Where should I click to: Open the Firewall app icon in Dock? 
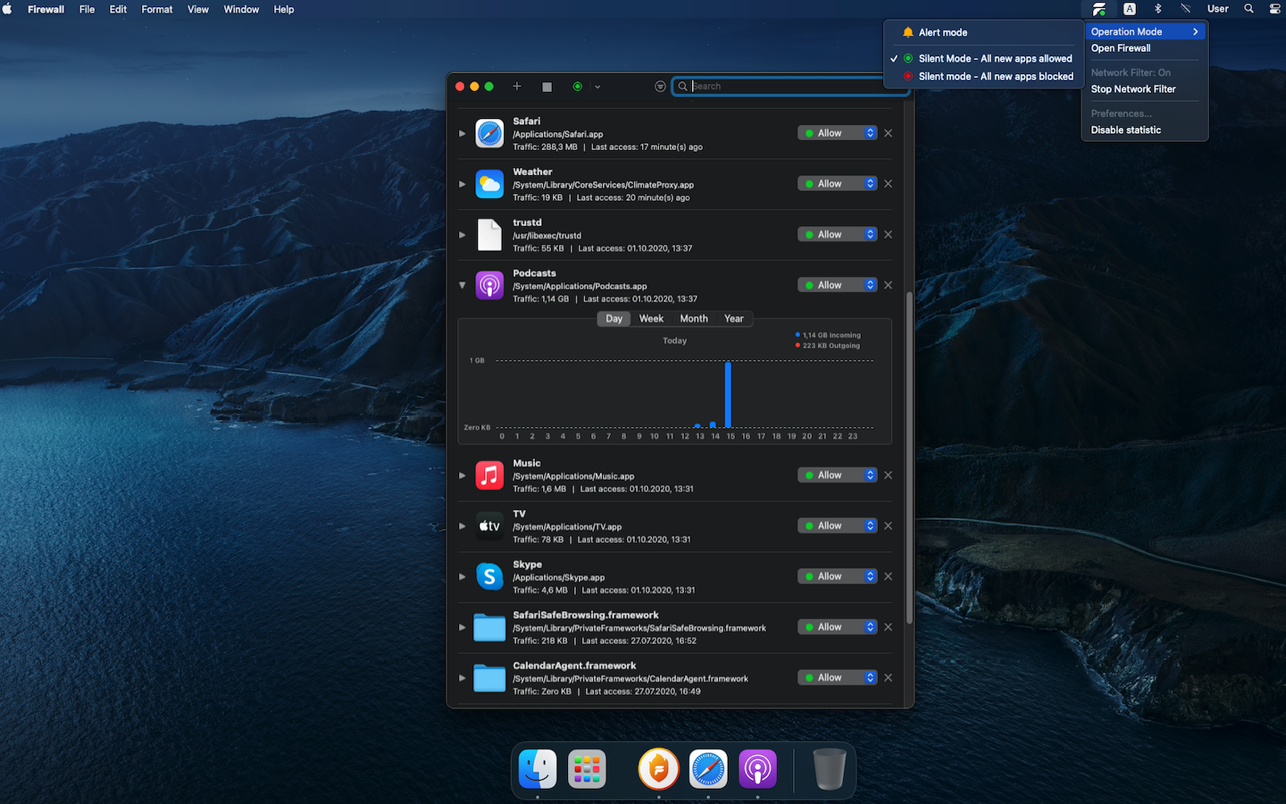(659, 769)
